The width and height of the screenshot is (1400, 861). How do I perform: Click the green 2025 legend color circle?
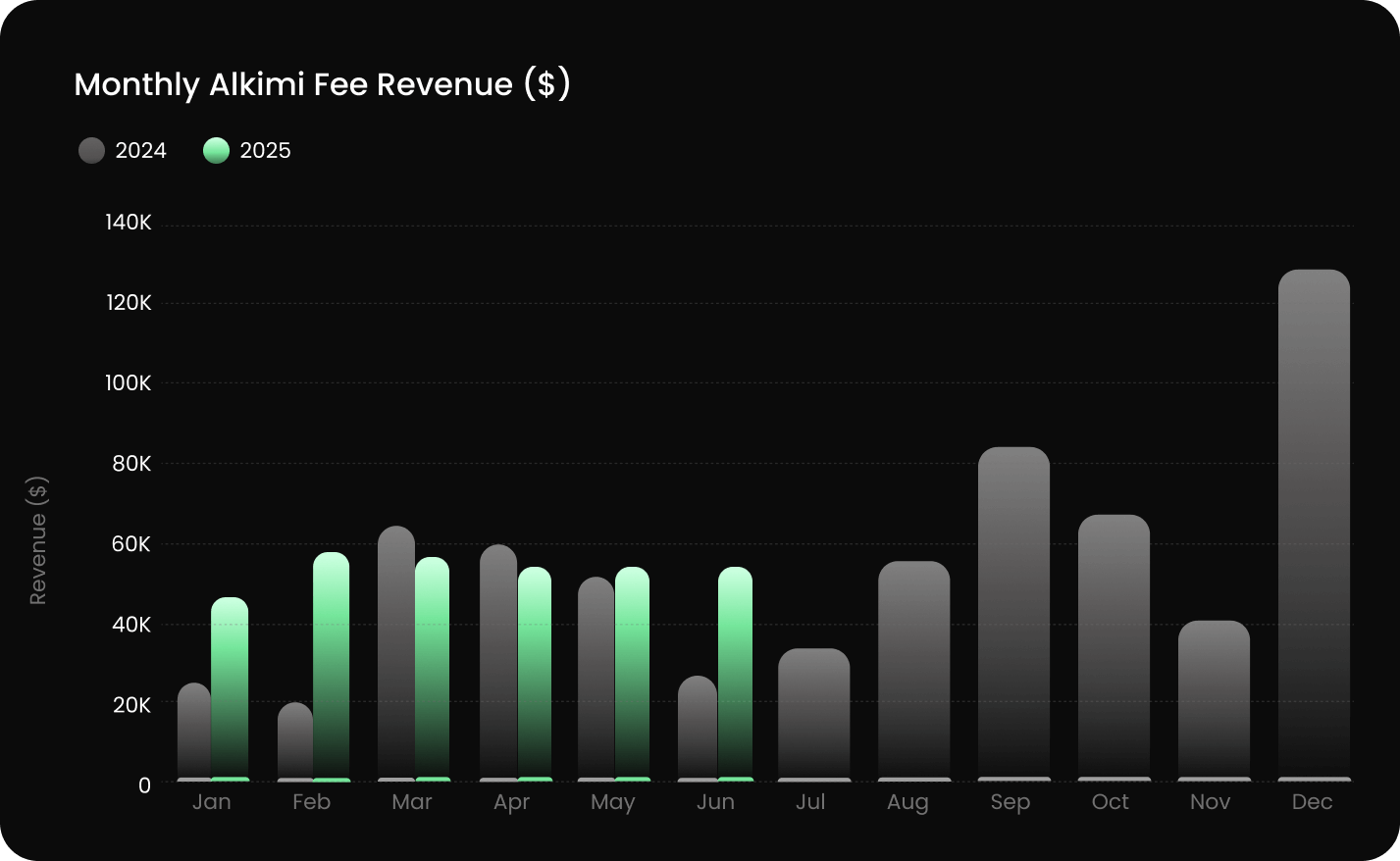click(x=216, y=151)
